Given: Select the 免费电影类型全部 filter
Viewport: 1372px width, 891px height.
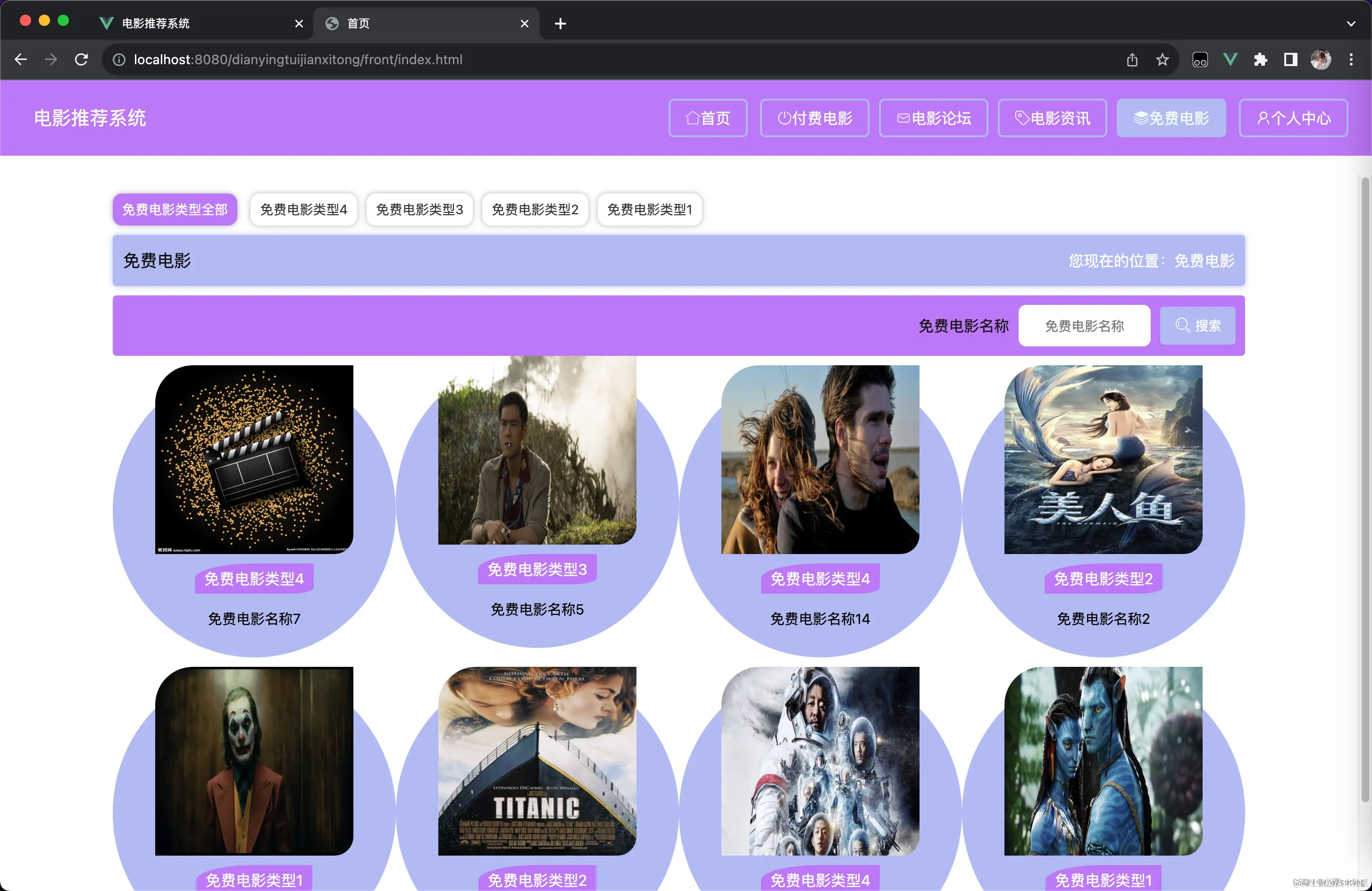Looking at the screenshot, I should point(175,210).
